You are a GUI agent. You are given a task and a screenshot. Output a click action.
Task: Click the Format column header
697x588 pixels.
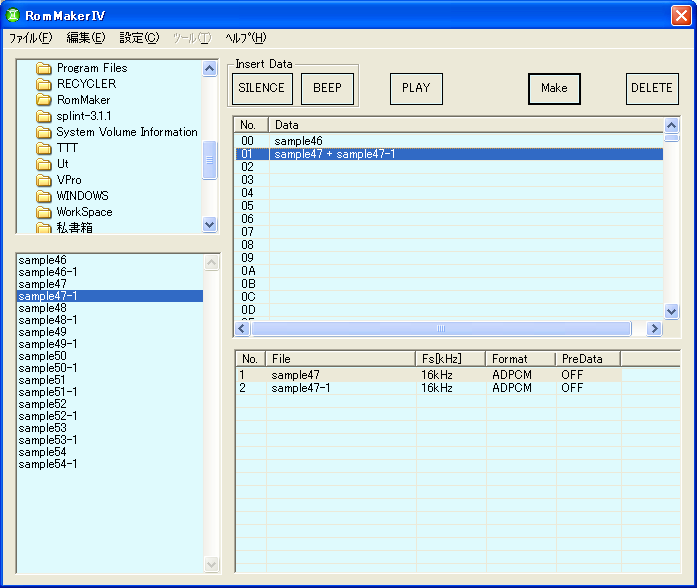click(521, 359)
